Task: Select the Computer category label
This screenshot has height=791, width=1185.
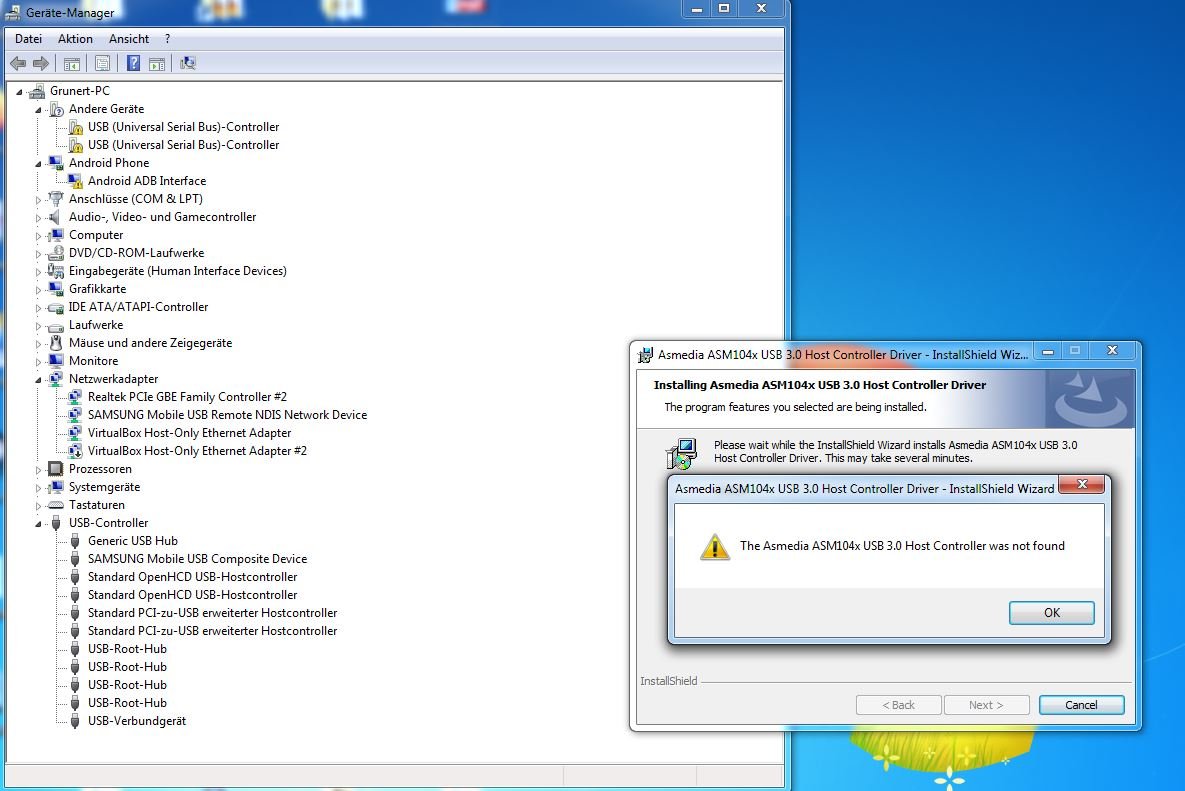Action: coord(96,235)
